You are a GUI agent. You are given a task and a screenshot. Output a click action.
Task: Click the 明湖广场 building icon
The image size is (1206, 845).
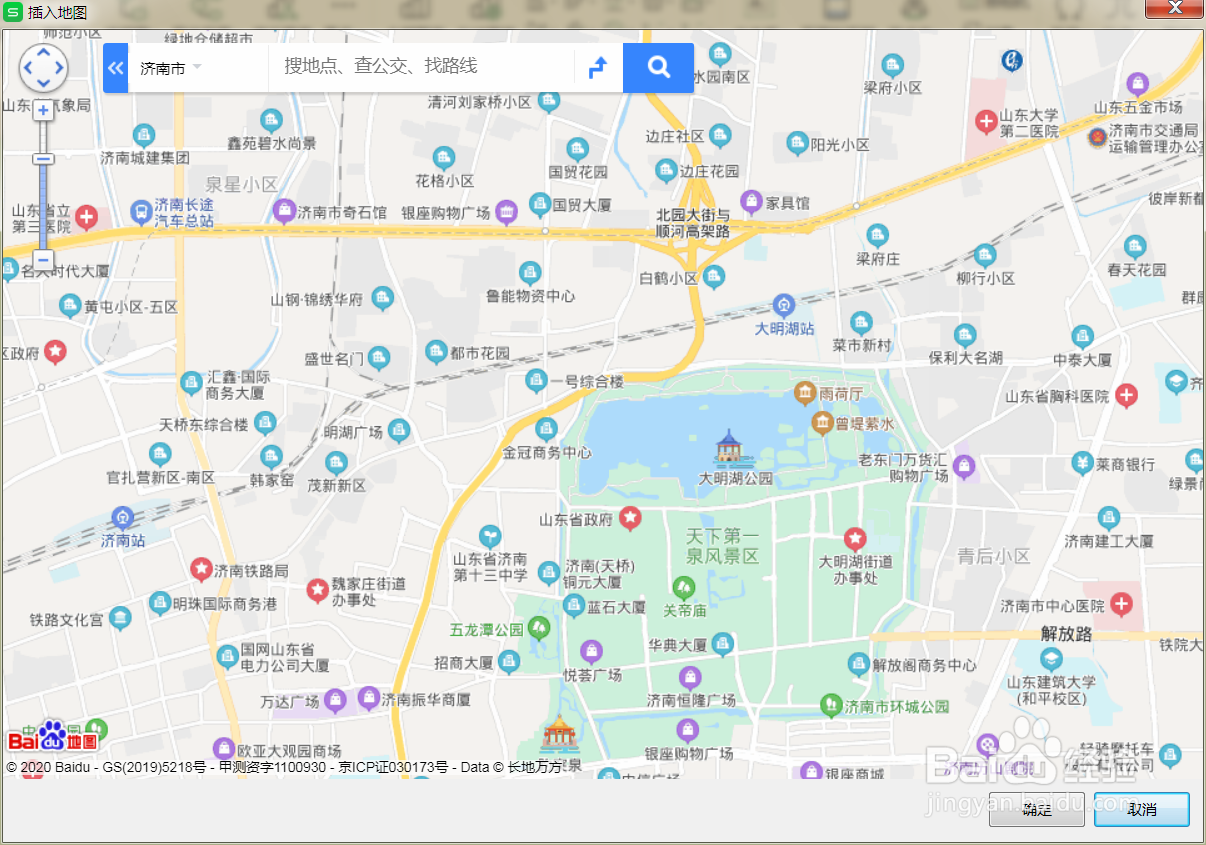tap(399, 431)
